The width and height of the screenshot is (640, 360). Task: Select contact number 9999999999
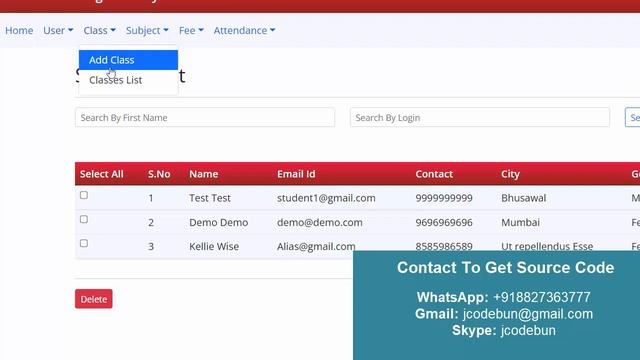pyautogui.click(x=444, y=198)
